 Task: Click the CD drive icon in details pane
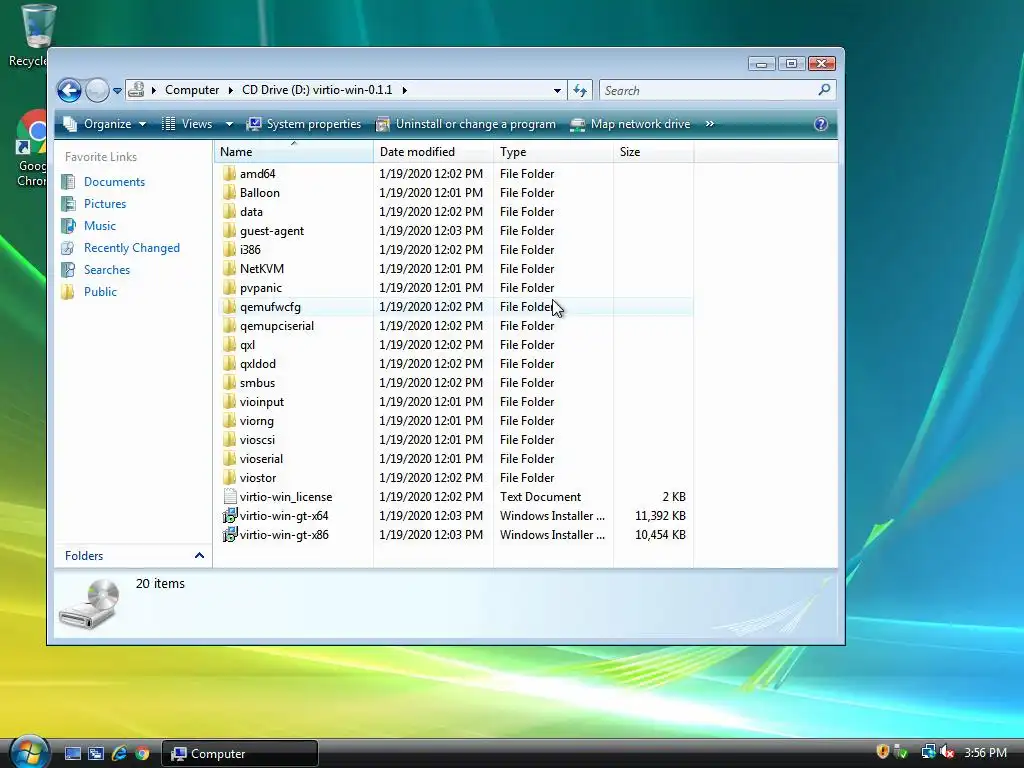89,604
